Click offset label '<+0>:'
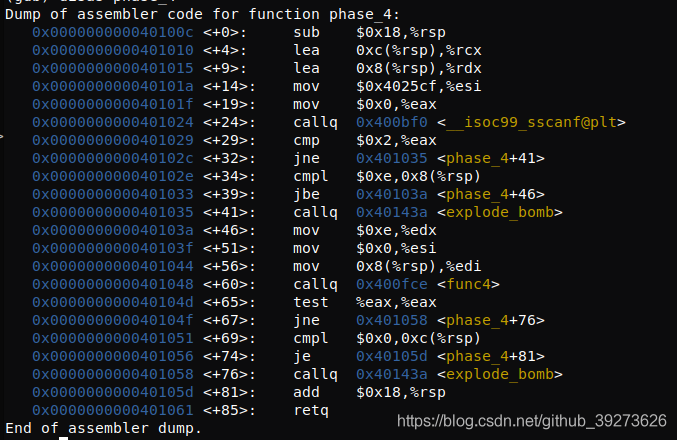677x440 pixels. pos(225,32)
